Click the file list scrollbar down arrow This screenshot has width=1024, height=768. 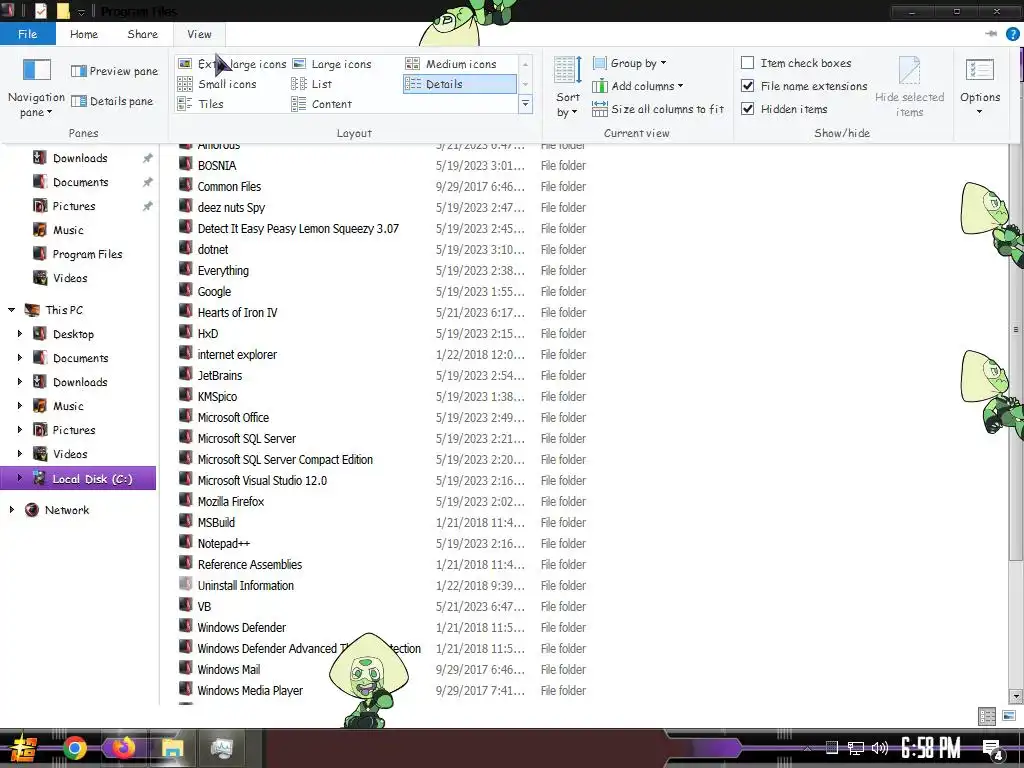(x=1016, y=696)
